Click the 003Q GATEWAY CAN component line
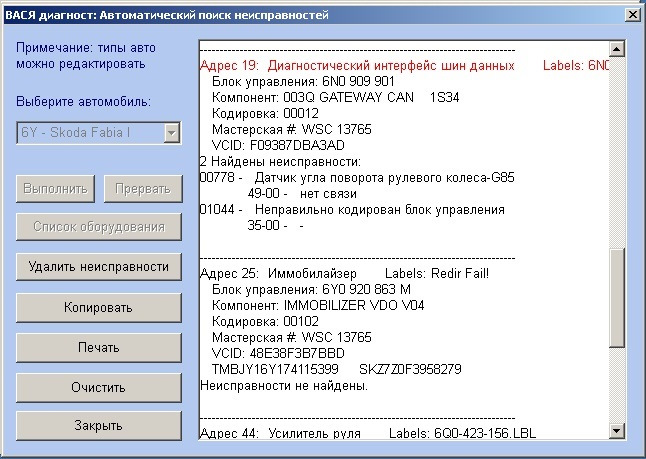 click(335, 97)
